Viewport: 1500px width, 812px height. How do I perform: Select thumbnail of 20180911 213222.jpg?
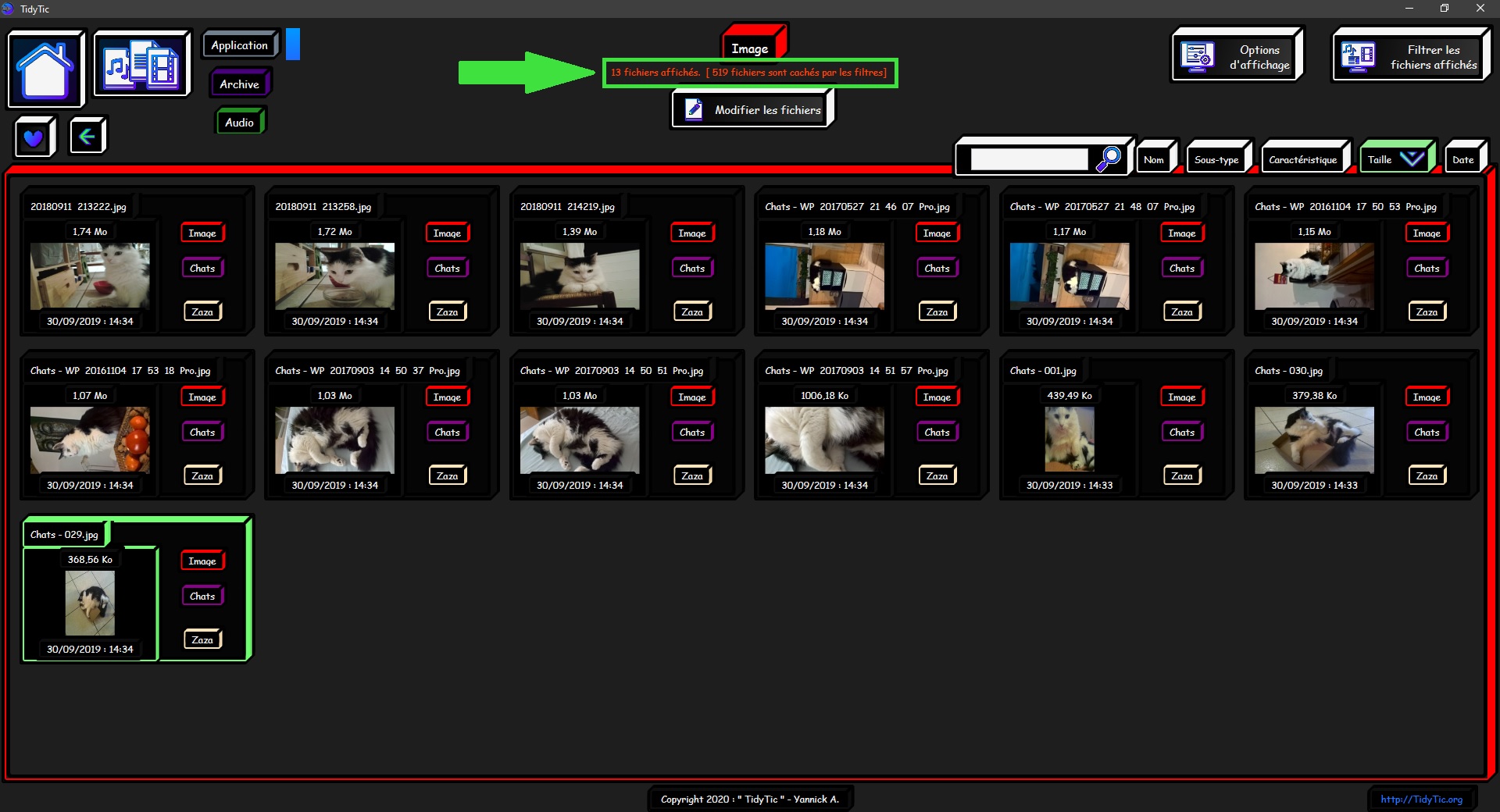(90, 276)
